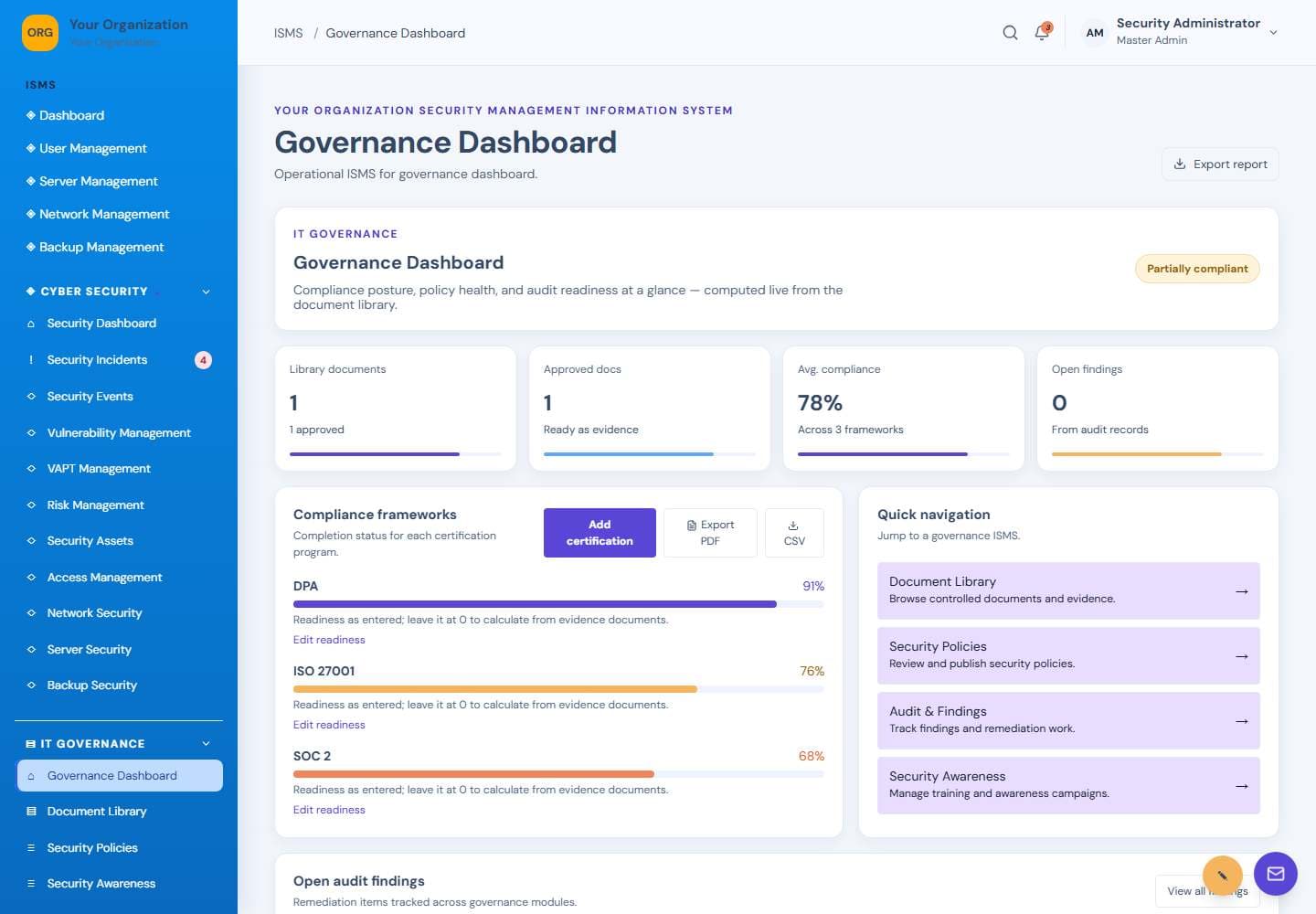
Task: Click the search magnifier icon
Action: (1010, 33)
